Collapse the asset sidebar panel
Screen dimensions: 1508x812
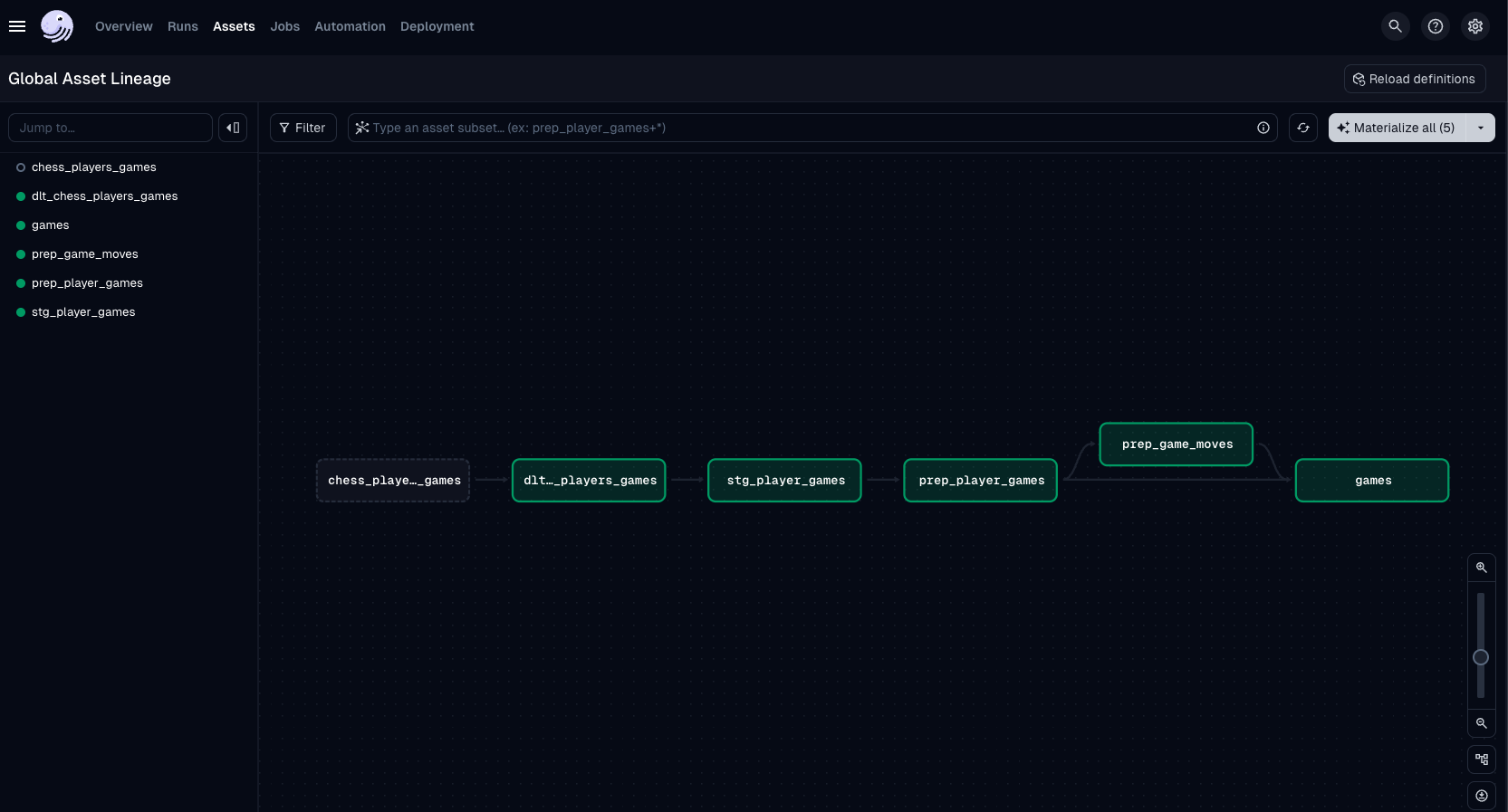point(233,128)
